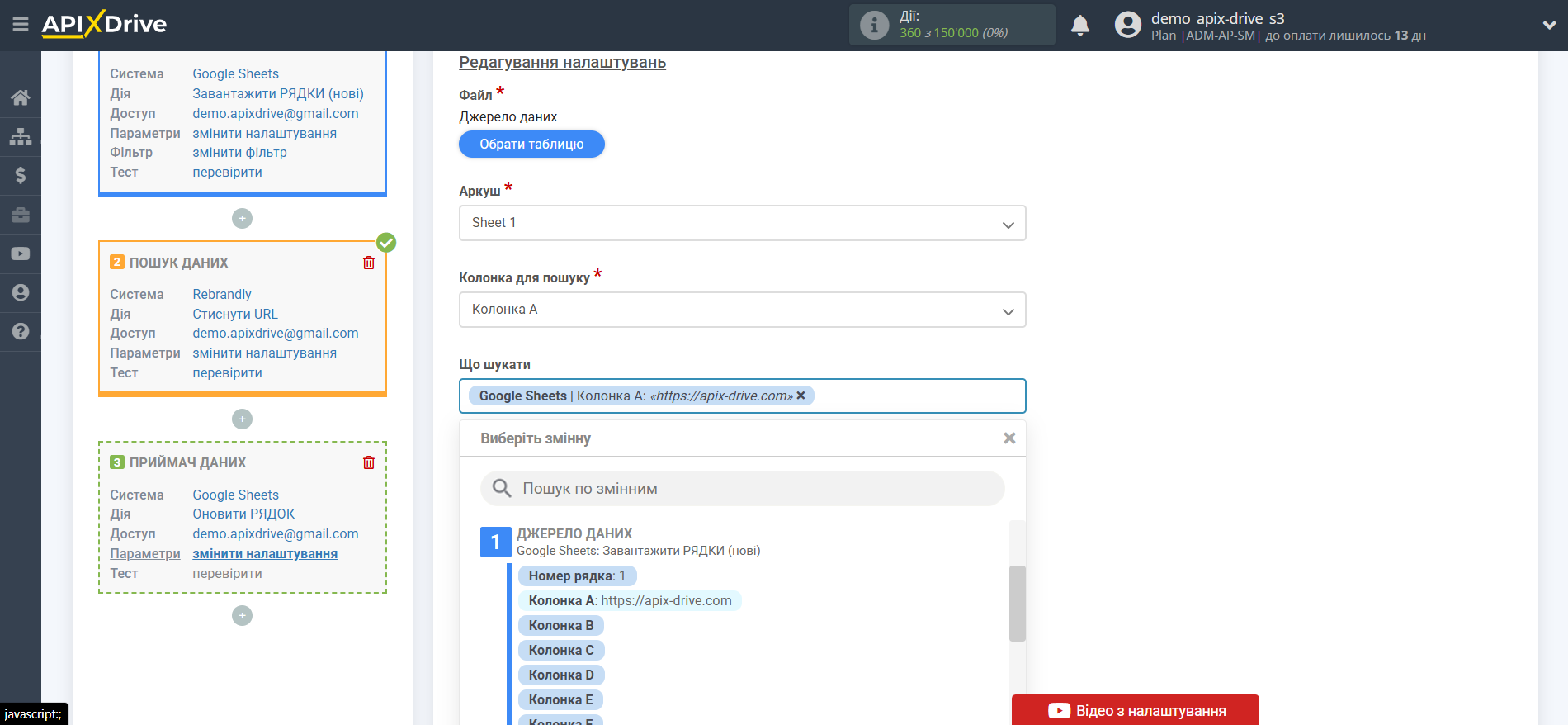The height and width of the screenshot is (725, 1568).
Task: Click the demo_apix-drive_s3 account name
Action: [x=1217, y=18]
